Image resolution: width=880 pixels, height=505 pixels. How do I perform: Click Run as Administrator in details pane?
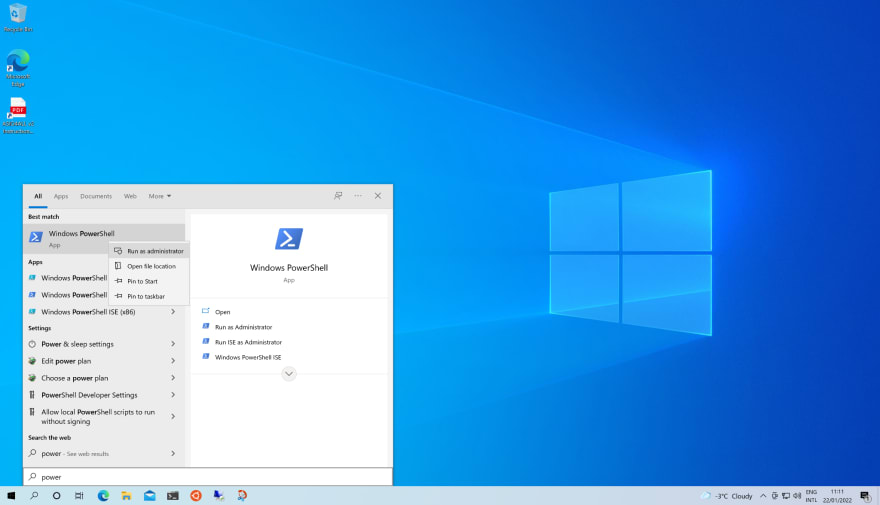243,327
